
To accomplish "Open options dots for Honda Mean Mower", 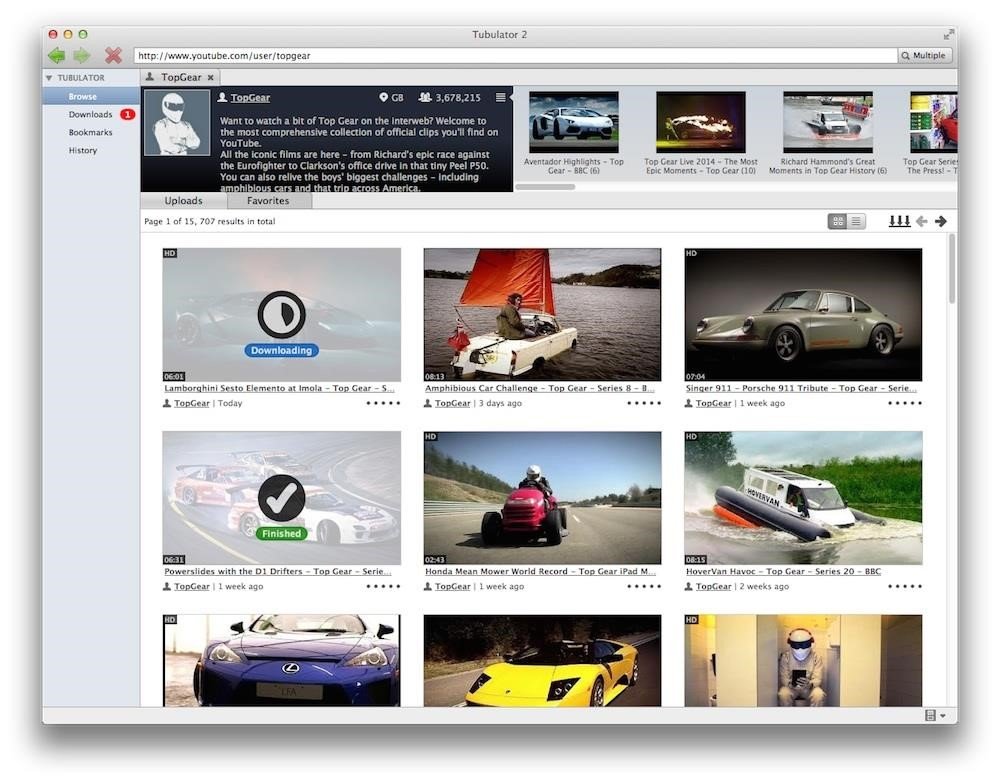I will pos(644,586).
